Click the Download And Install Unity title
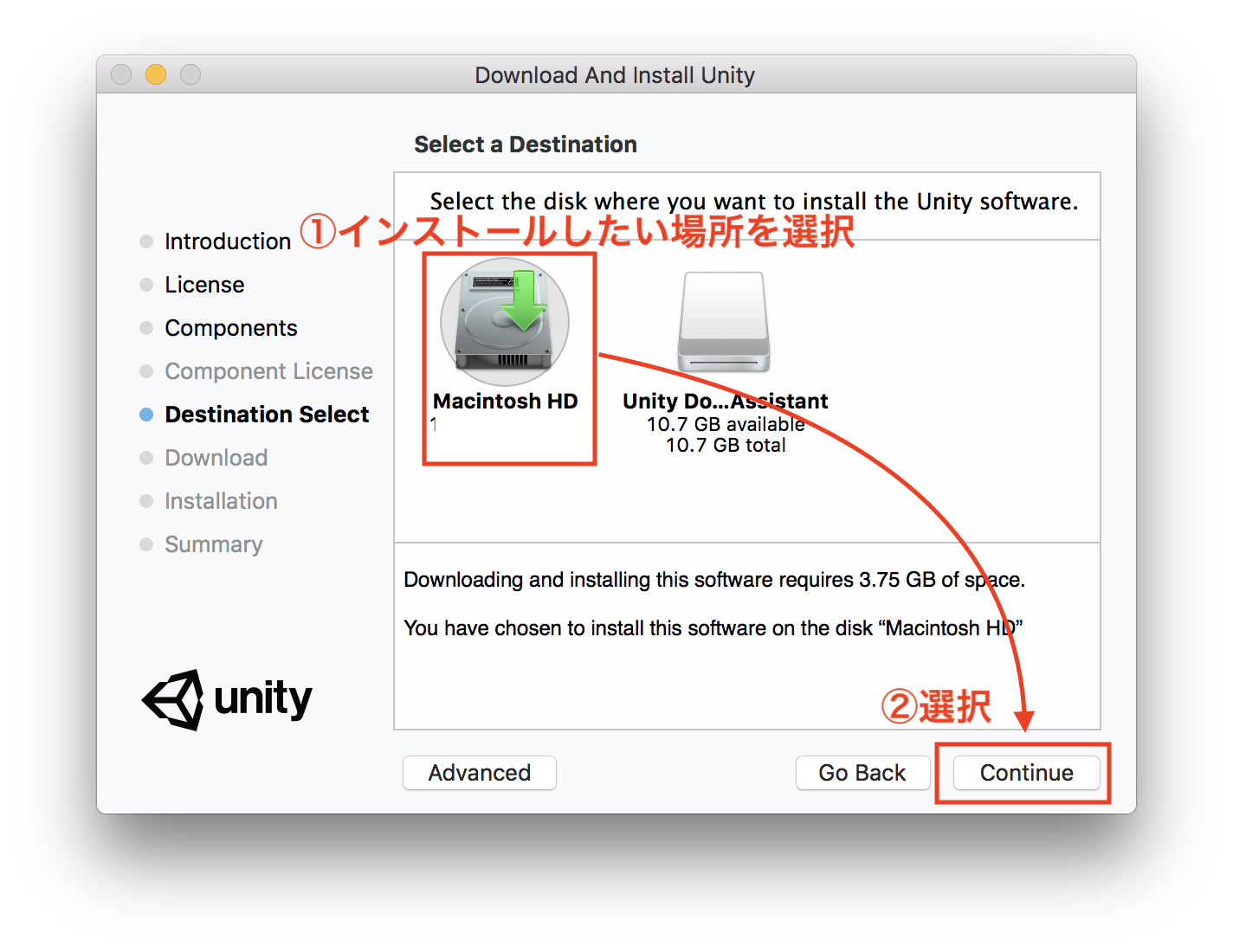 pyautogui.click(x=615, y=75)
